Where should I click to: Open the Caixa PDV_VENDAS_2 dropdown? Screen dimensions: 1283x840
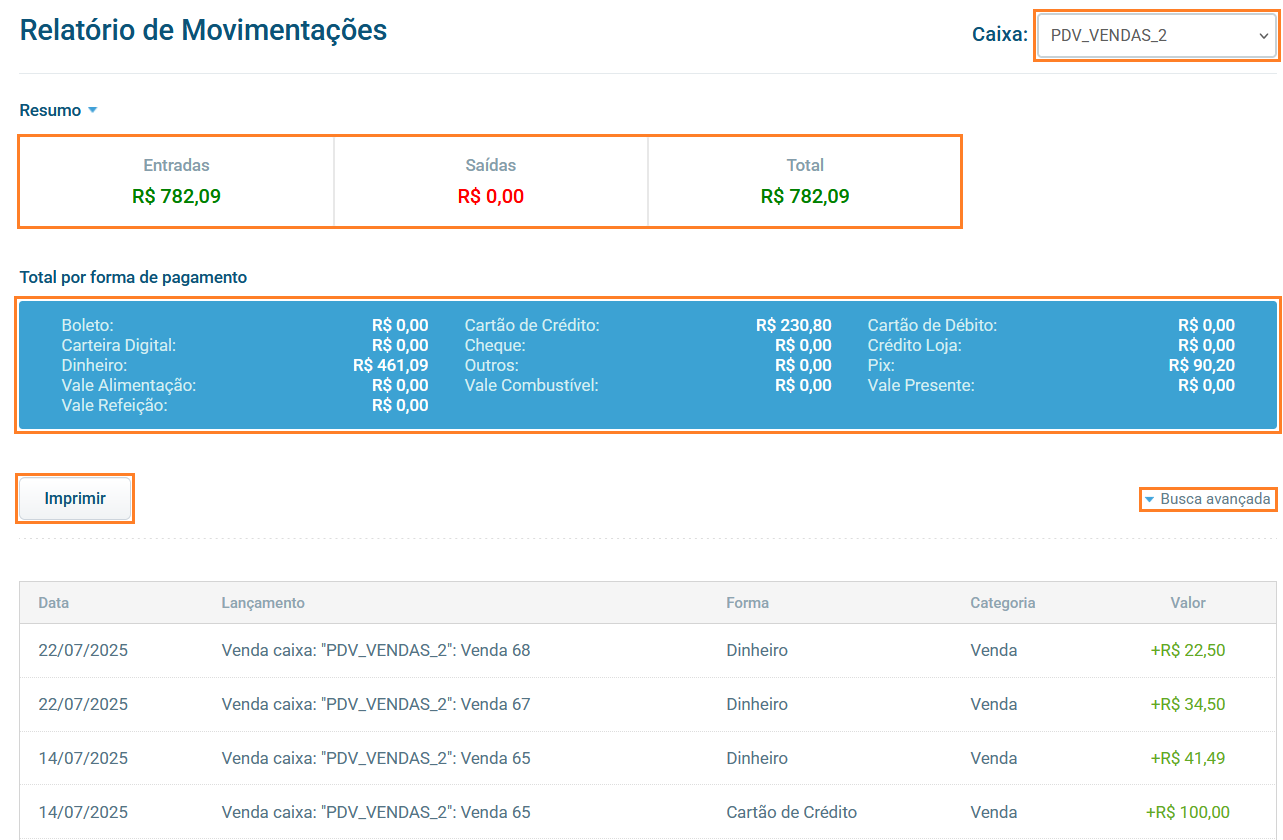pyautogui.click(x=1156, y=36)
